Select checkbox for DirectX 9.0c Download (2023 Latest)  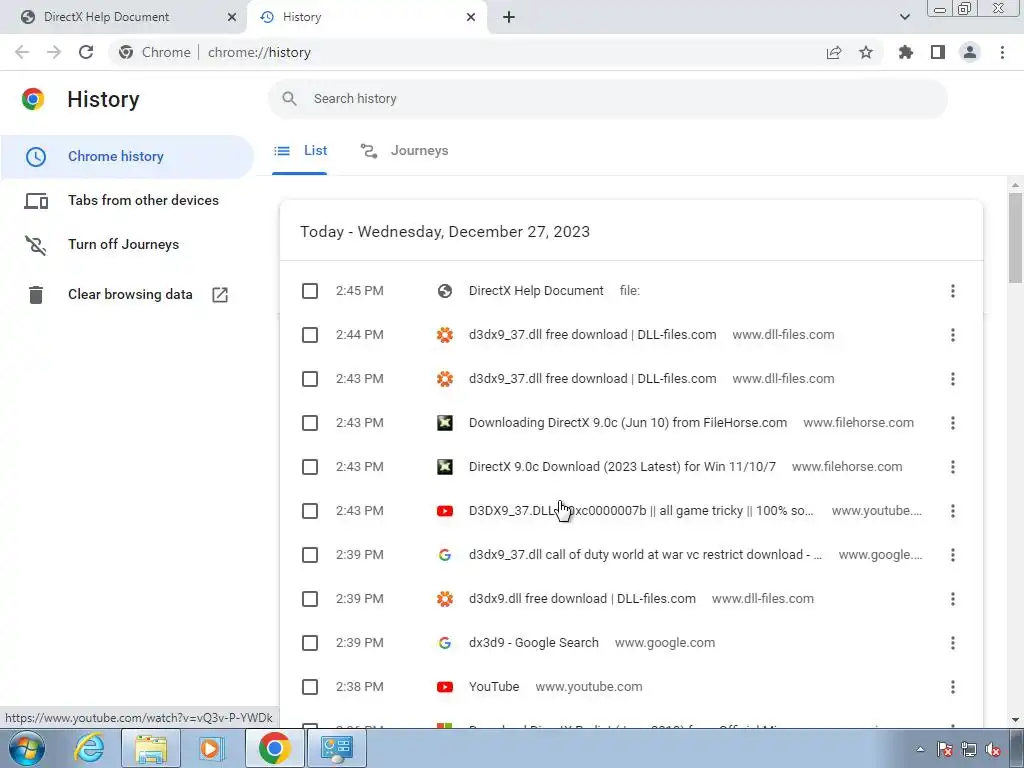[x=310, y=467]
